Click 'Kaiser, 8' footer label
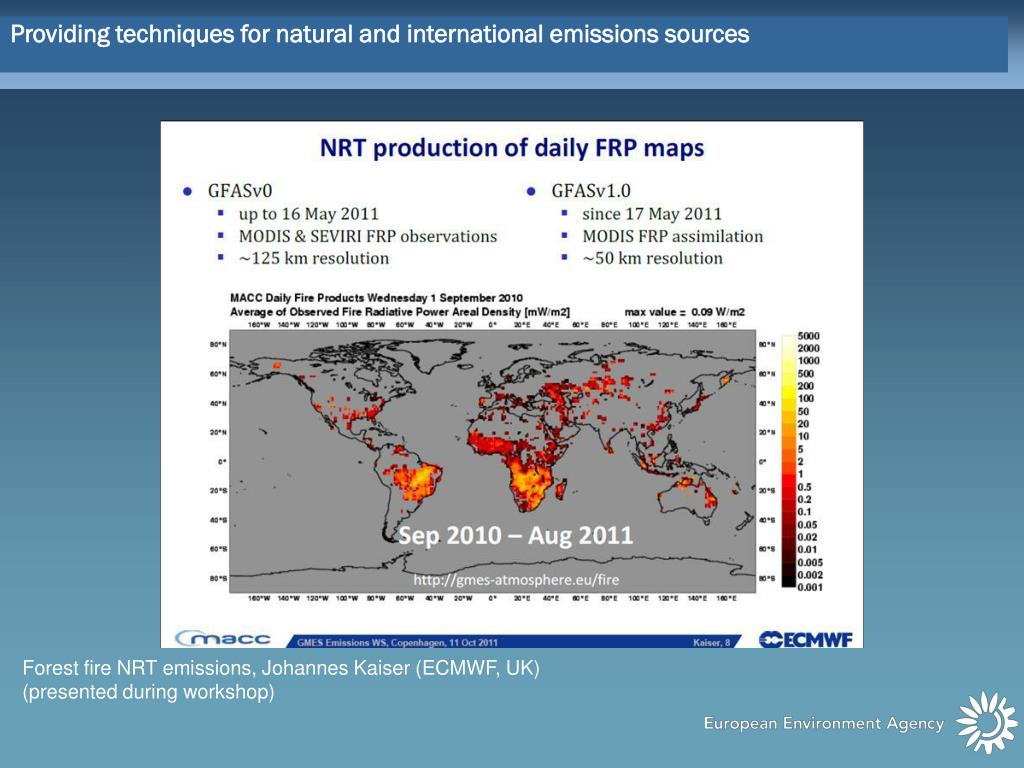This screenshot has height=768, width=1024. pyautogui.click(x=711, y=643)
